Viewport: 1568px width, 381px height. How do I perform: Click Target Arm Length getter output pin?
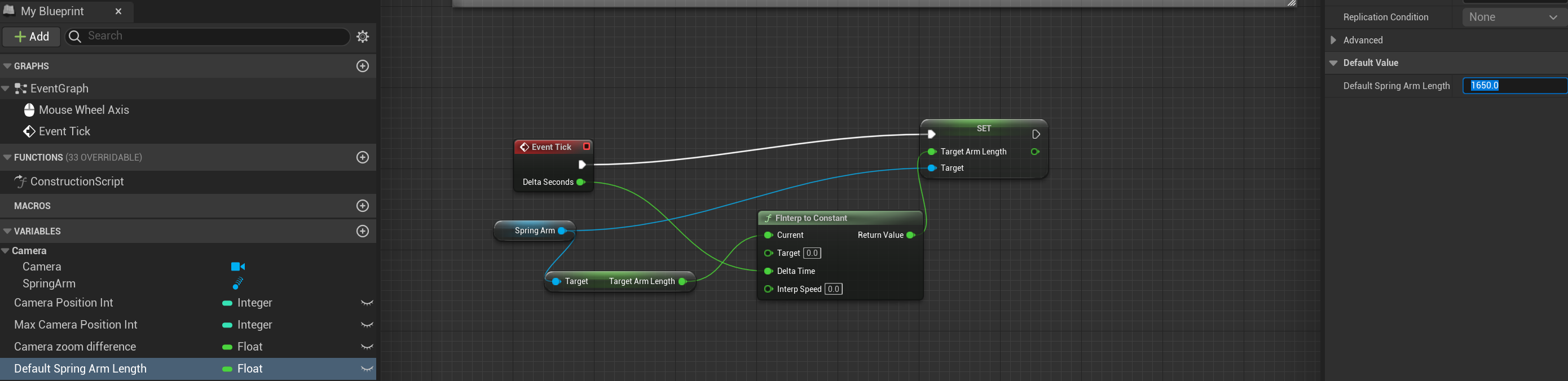(682, 281)
